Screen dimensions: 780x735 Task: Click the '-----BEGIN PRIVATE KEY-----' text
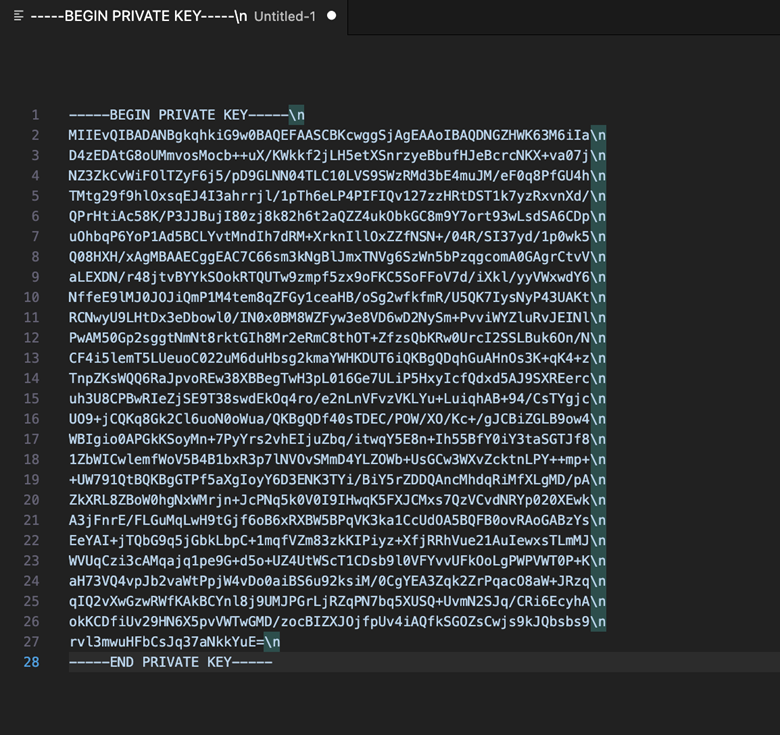tap(179, 115)
